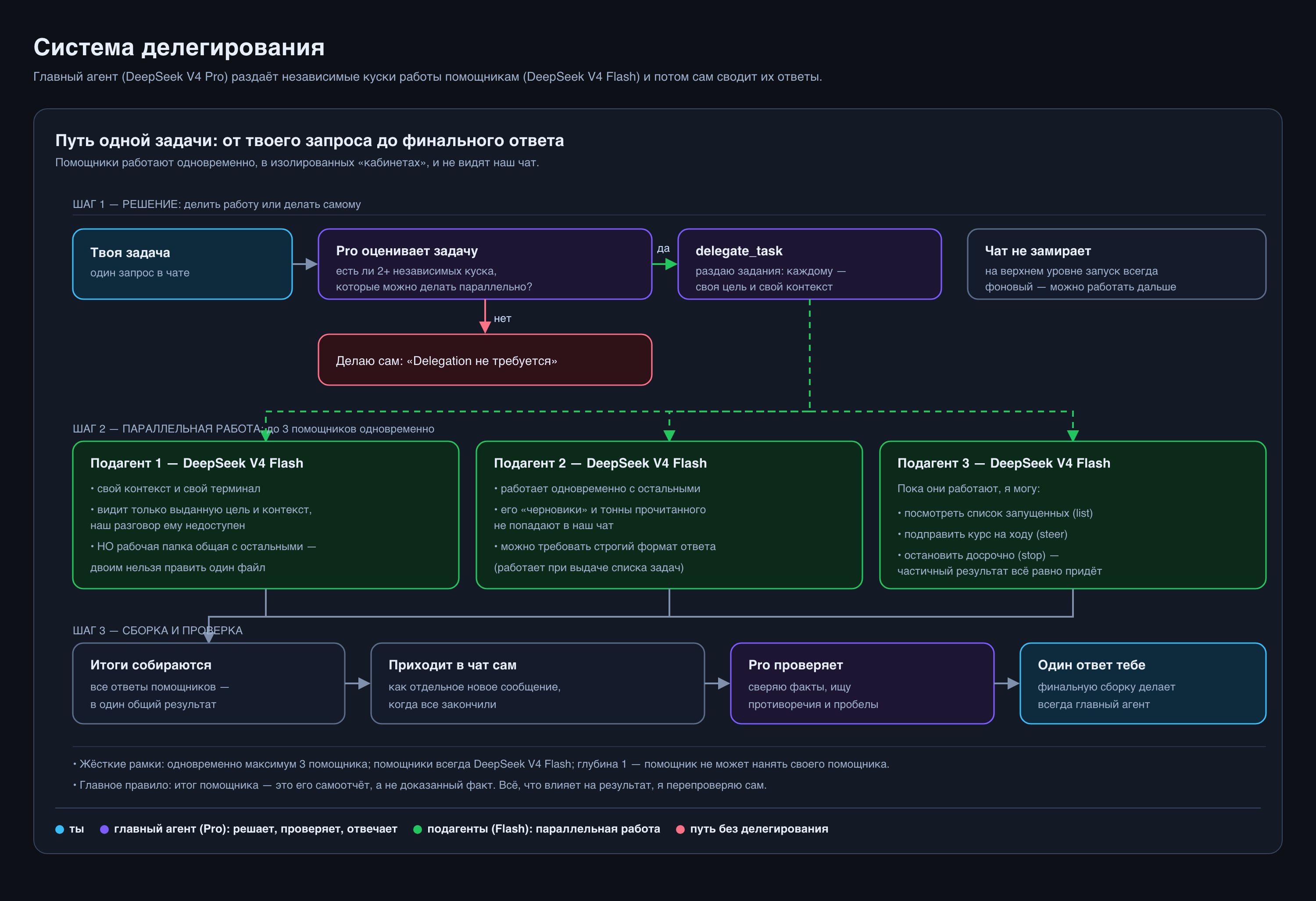The width and height of the screenshot is (1316, 901).
Task: Select the "Один ответ тебе" box
Action: coord(1143,683)
